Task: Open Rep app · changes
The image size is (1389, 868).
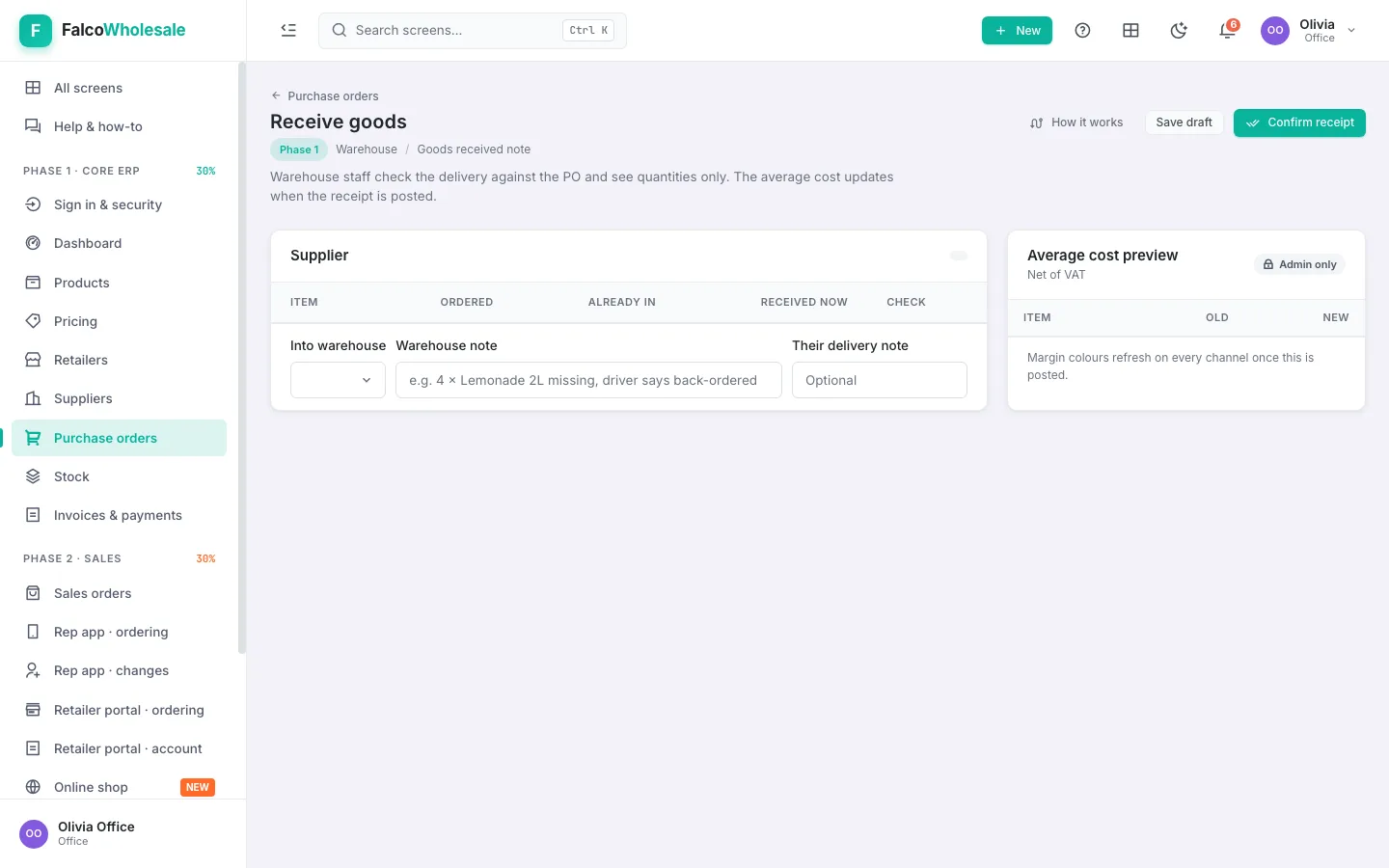Action: point(119,670)
